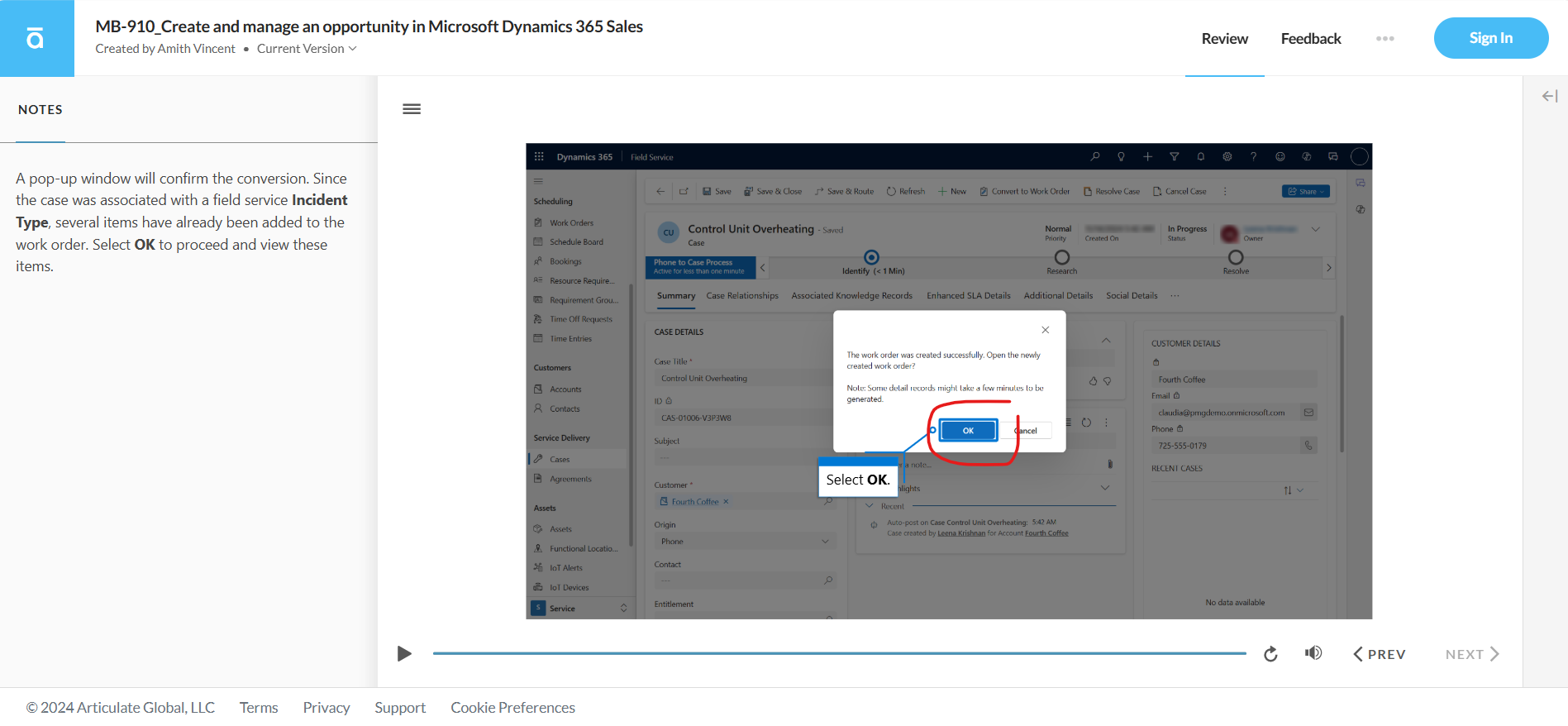The image size is (1568, 726).
Task: Click Save & Route in toolbar
Action: coord(844,191)
